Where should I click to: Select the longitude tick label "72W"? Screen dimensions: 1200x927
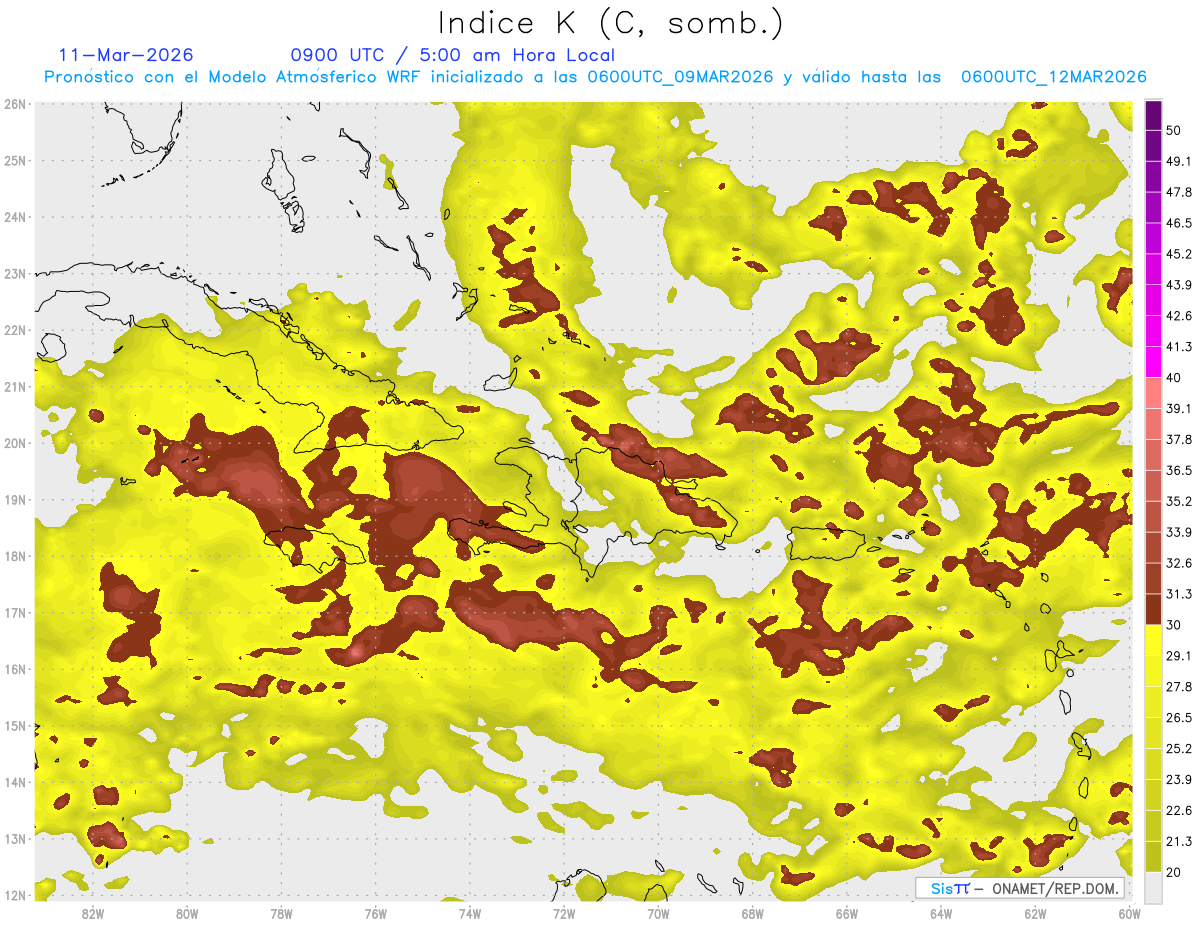(x=564, y=914)
